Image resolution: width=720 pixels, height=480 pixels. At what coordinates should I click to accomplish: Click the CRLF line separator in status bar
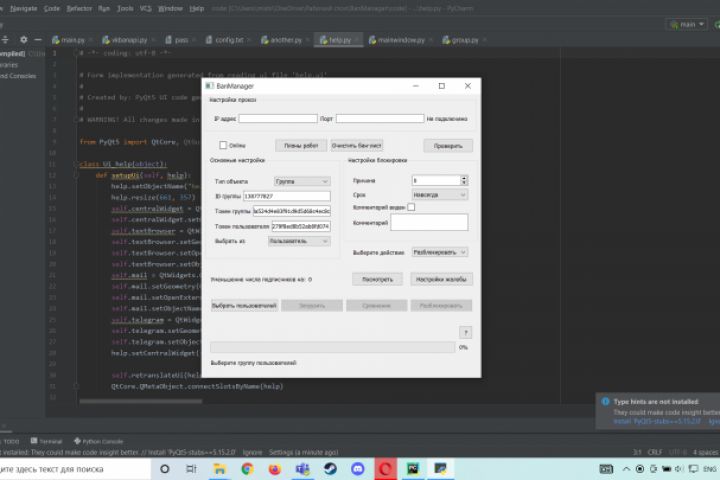pyautogui.click(x=654, y=452)
